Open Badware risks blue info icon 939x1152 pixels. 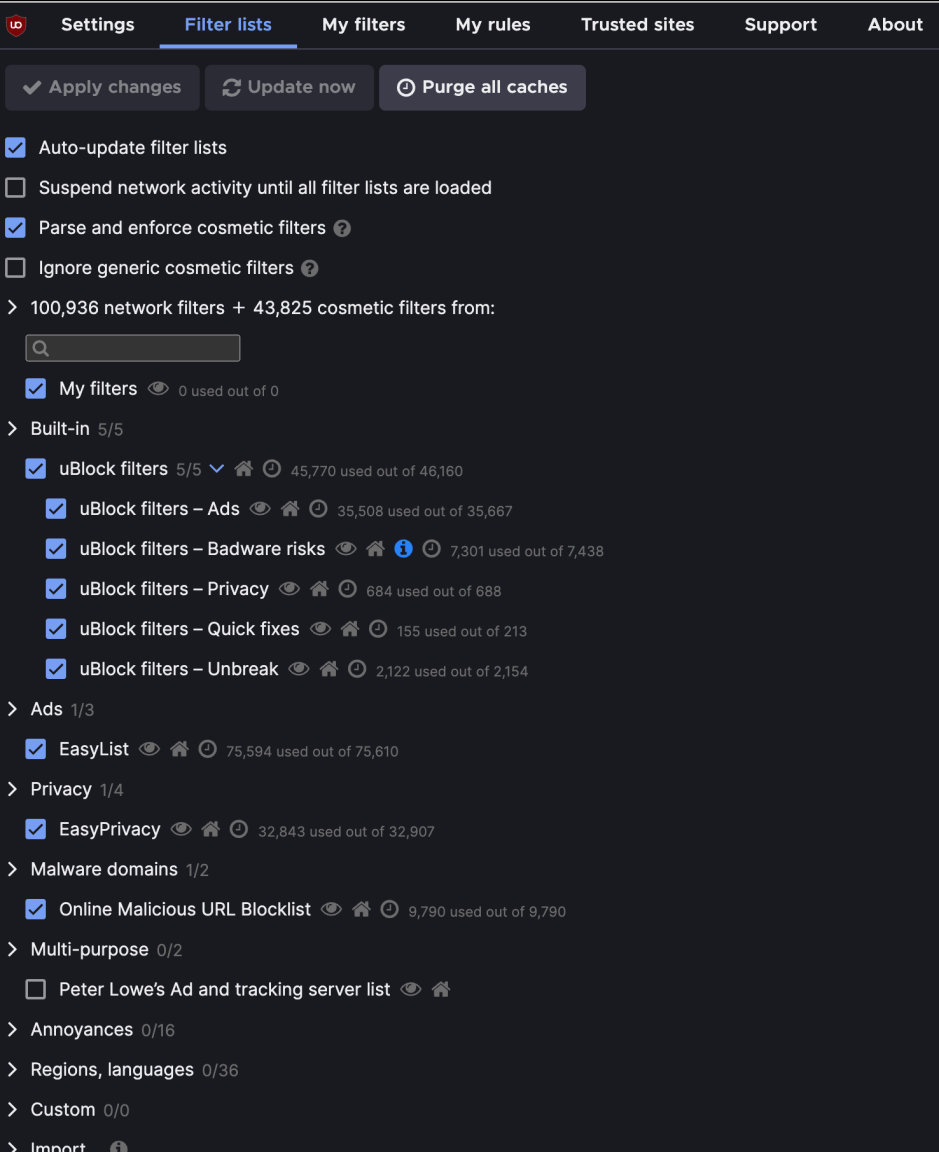(x=403, y=548)
